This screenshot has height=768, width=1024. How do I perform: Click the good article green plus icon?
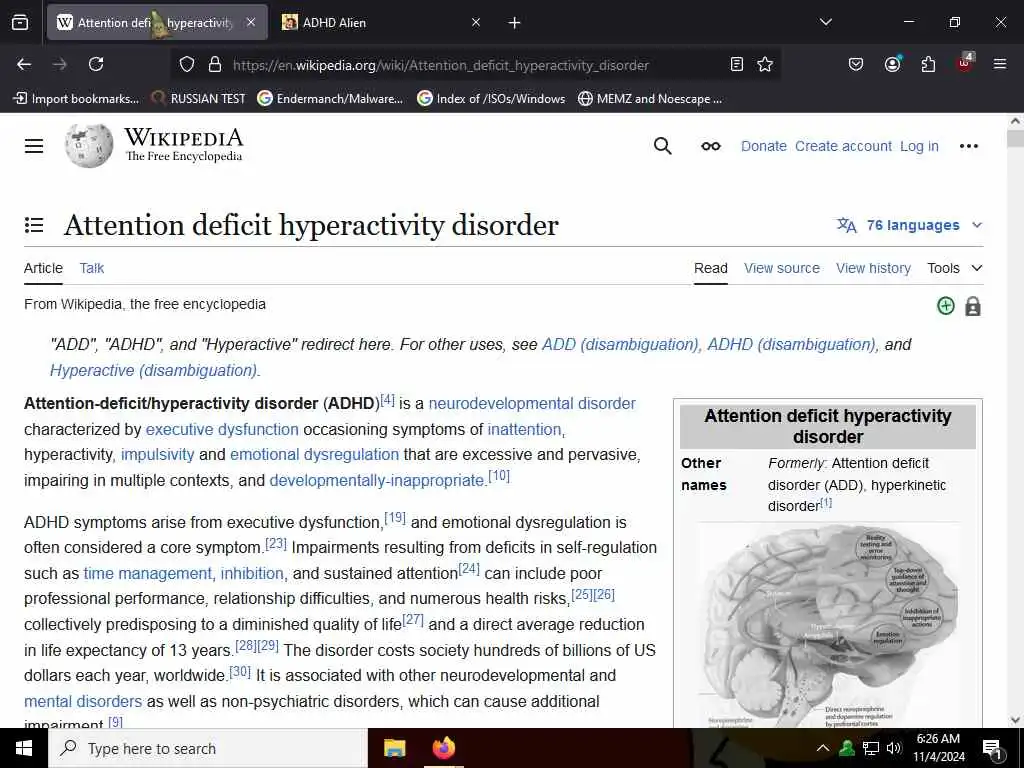(946, 306)
